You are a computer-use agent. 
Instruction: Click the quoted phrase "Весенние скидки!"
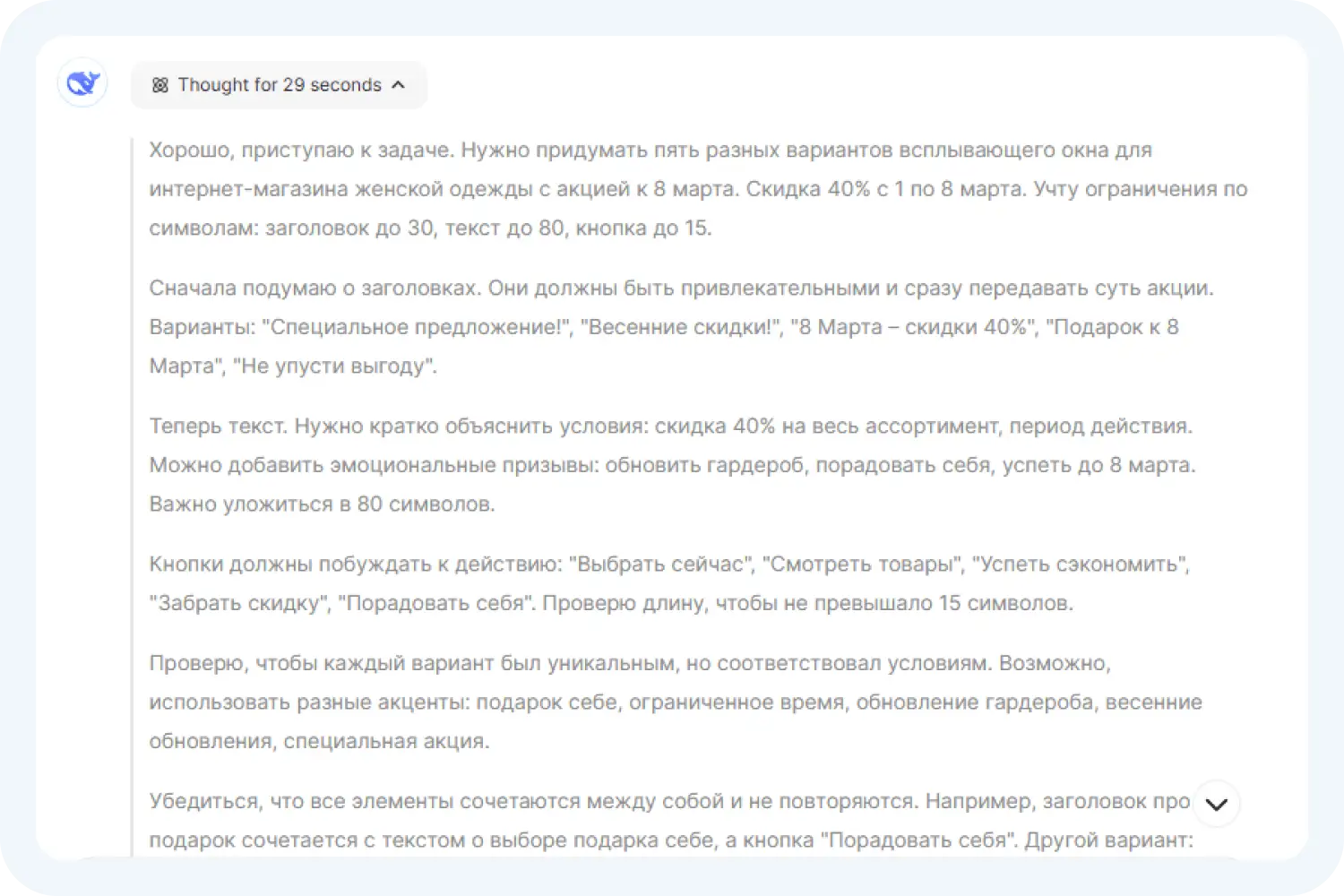pos(680,327)
